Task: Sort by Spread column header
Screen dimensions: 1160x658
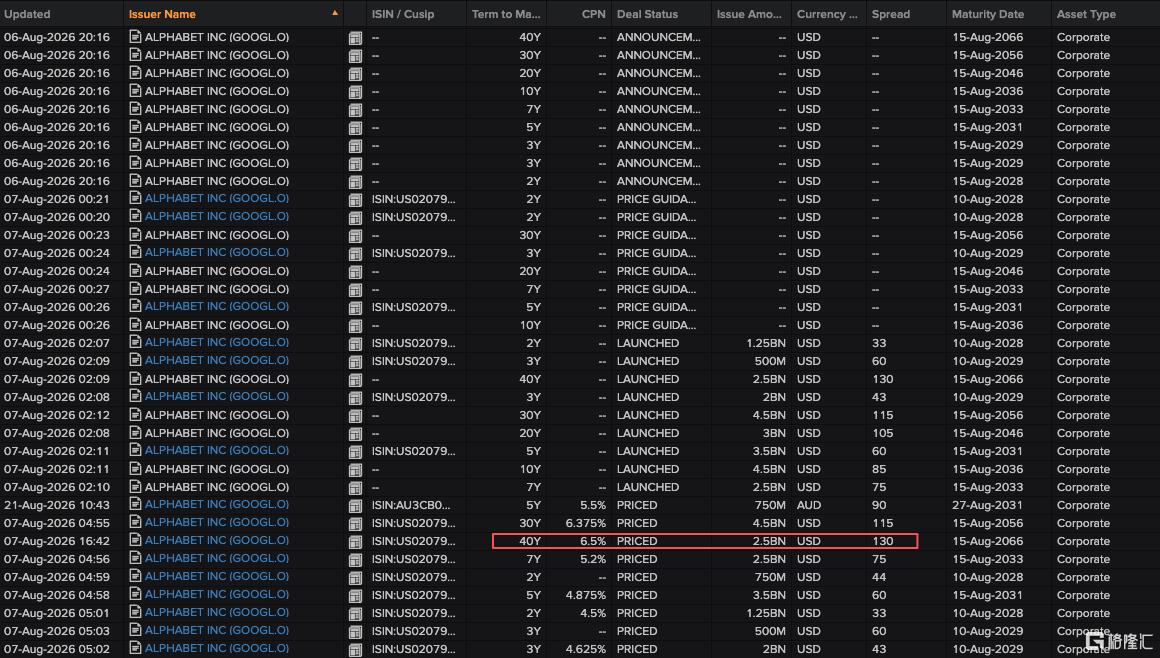Action: click(x=891, y=13)
